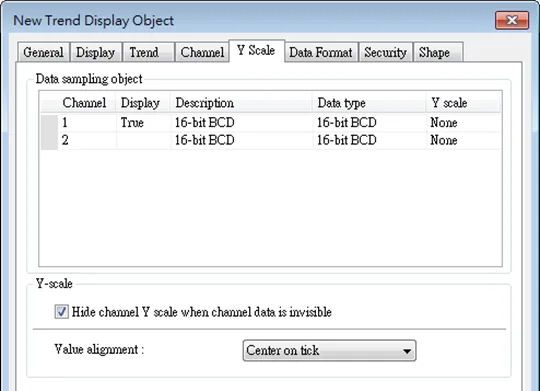Click the row selector of channel 2
Viewport: 540px width, 391px height.
(49, 141)
